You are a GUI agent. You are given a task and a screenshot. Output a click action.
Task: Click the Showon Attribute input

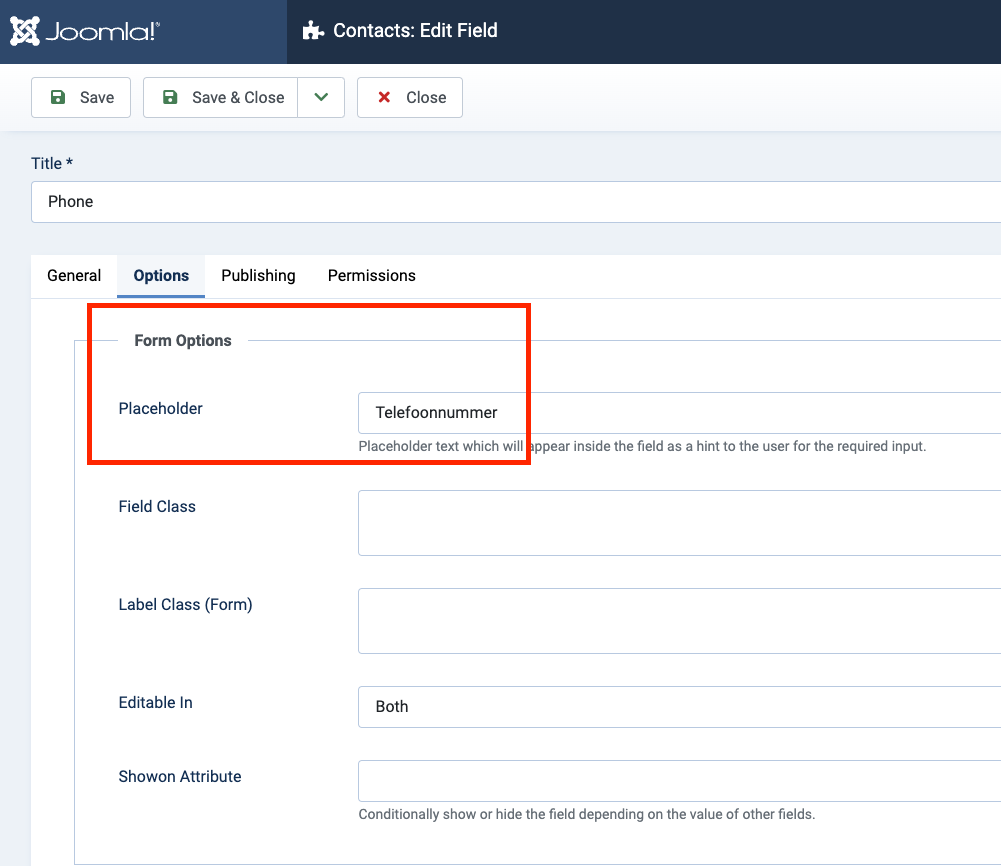coord(680,781)
